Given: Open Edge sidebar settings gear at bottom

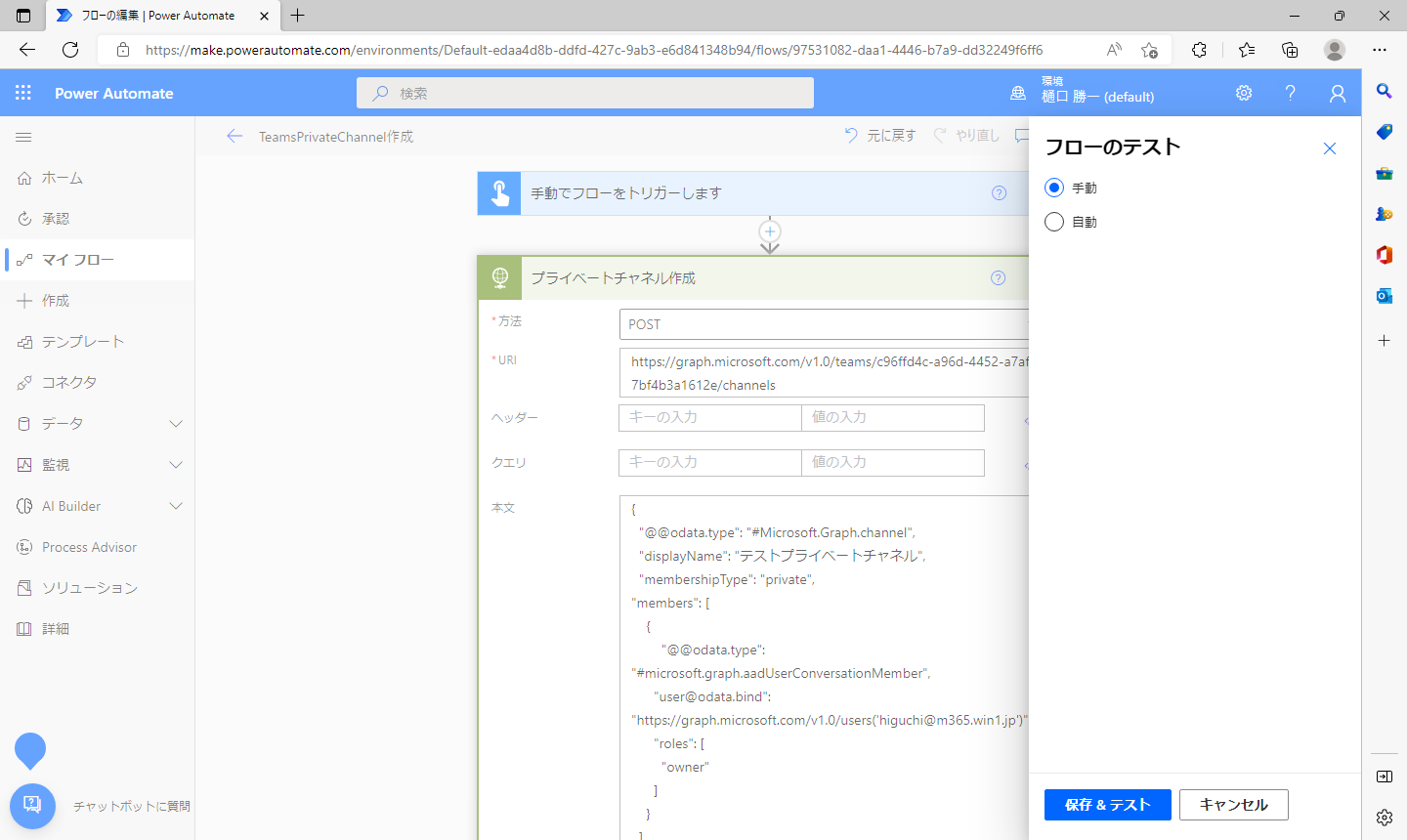Looking at the screenshot, I should click(x=1385, y=818).
